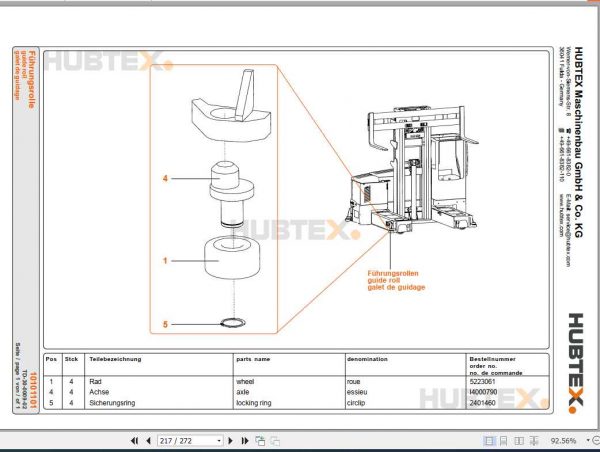The width and height of the screenshot is (600, 452).
Task: Click the 'parts name' column header
Action: point(253,359)
